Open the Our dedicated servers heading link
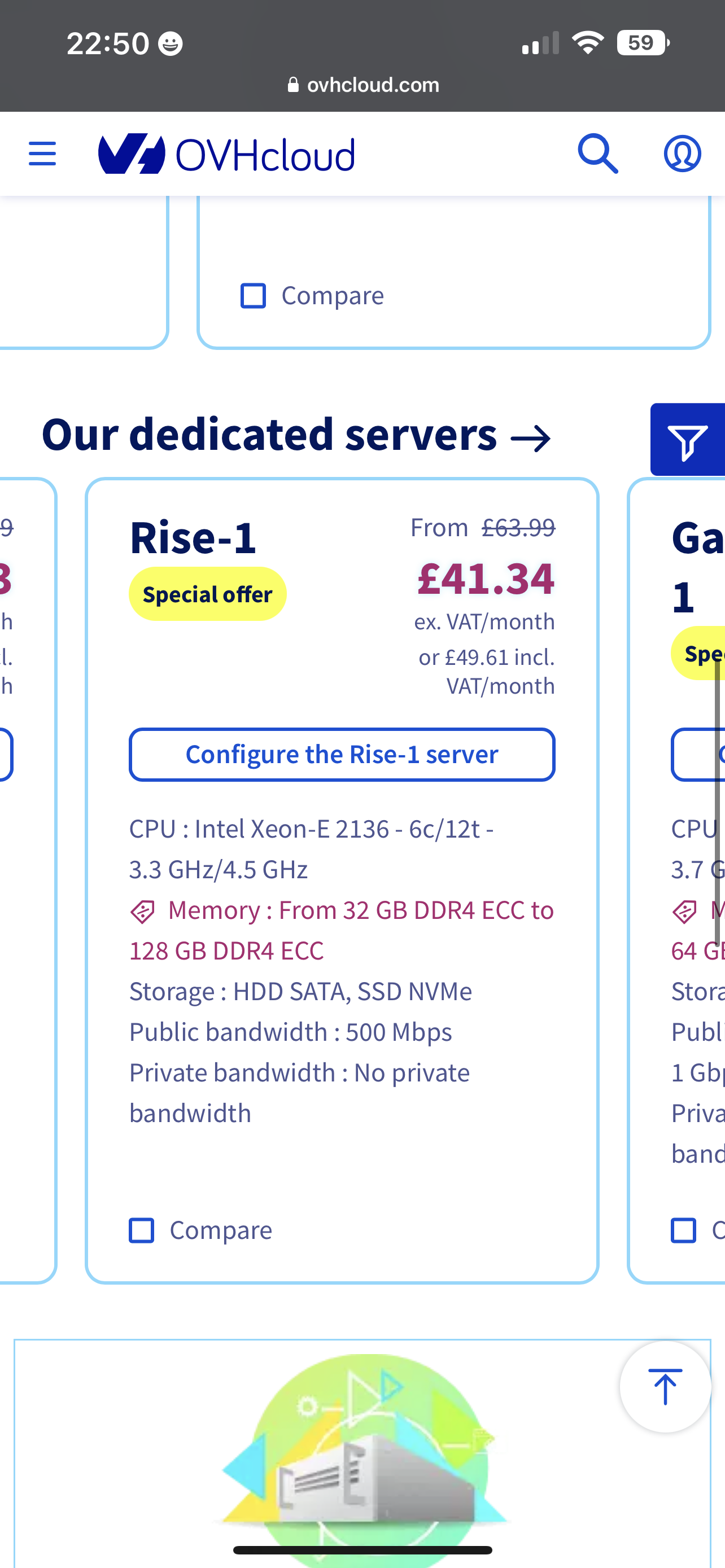 [x=269, y=435]
